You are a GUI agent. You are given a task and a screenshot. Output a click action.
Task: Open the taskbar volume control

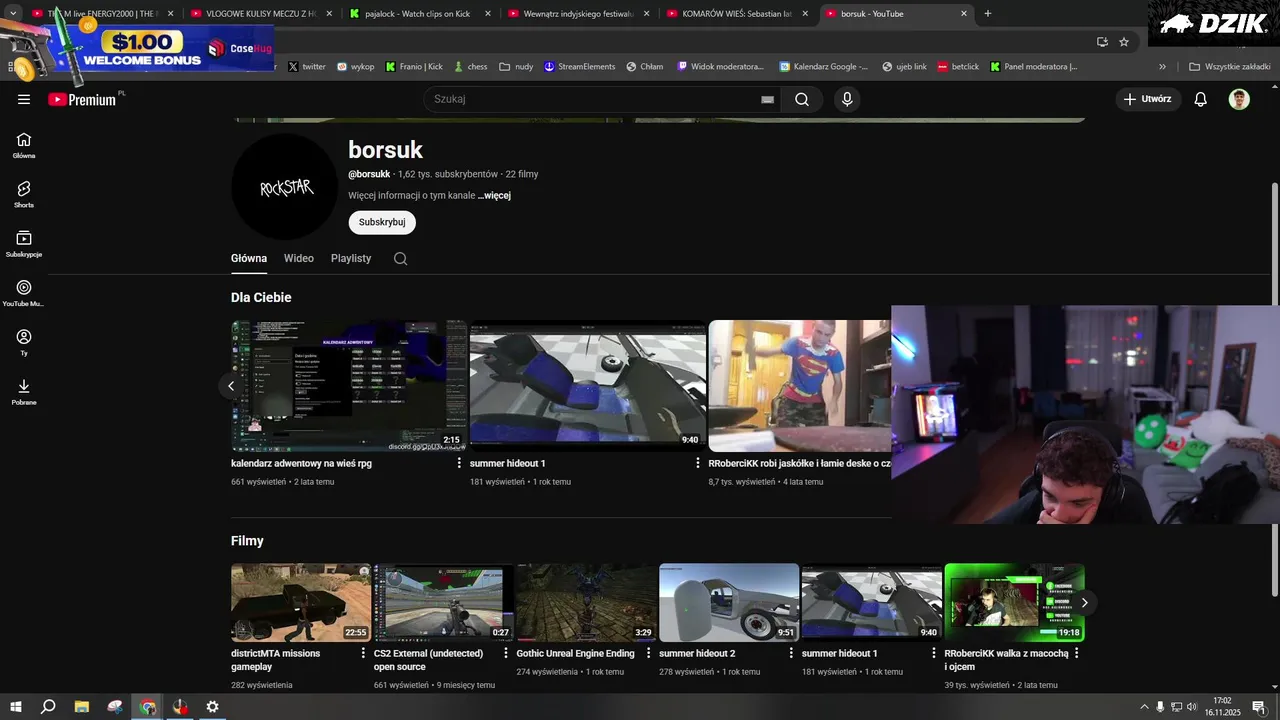1191,707
